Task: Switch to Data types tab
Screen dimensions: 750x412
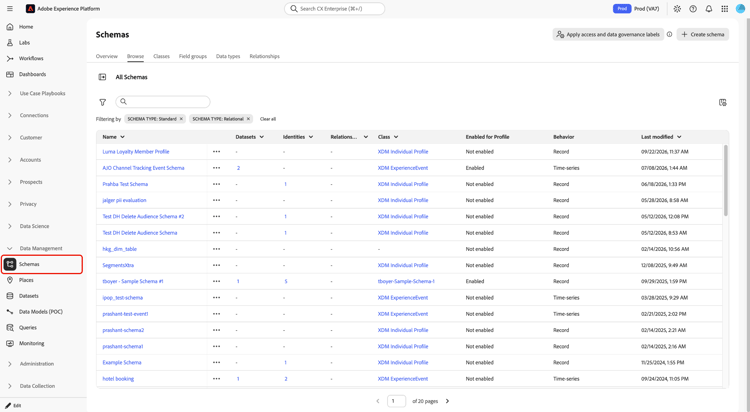Action: point(228,56)
